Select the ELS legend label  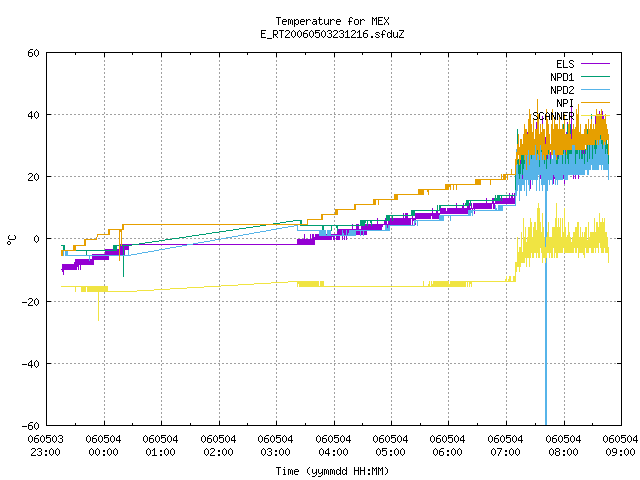pyautogui.click(x=565, y=64)
